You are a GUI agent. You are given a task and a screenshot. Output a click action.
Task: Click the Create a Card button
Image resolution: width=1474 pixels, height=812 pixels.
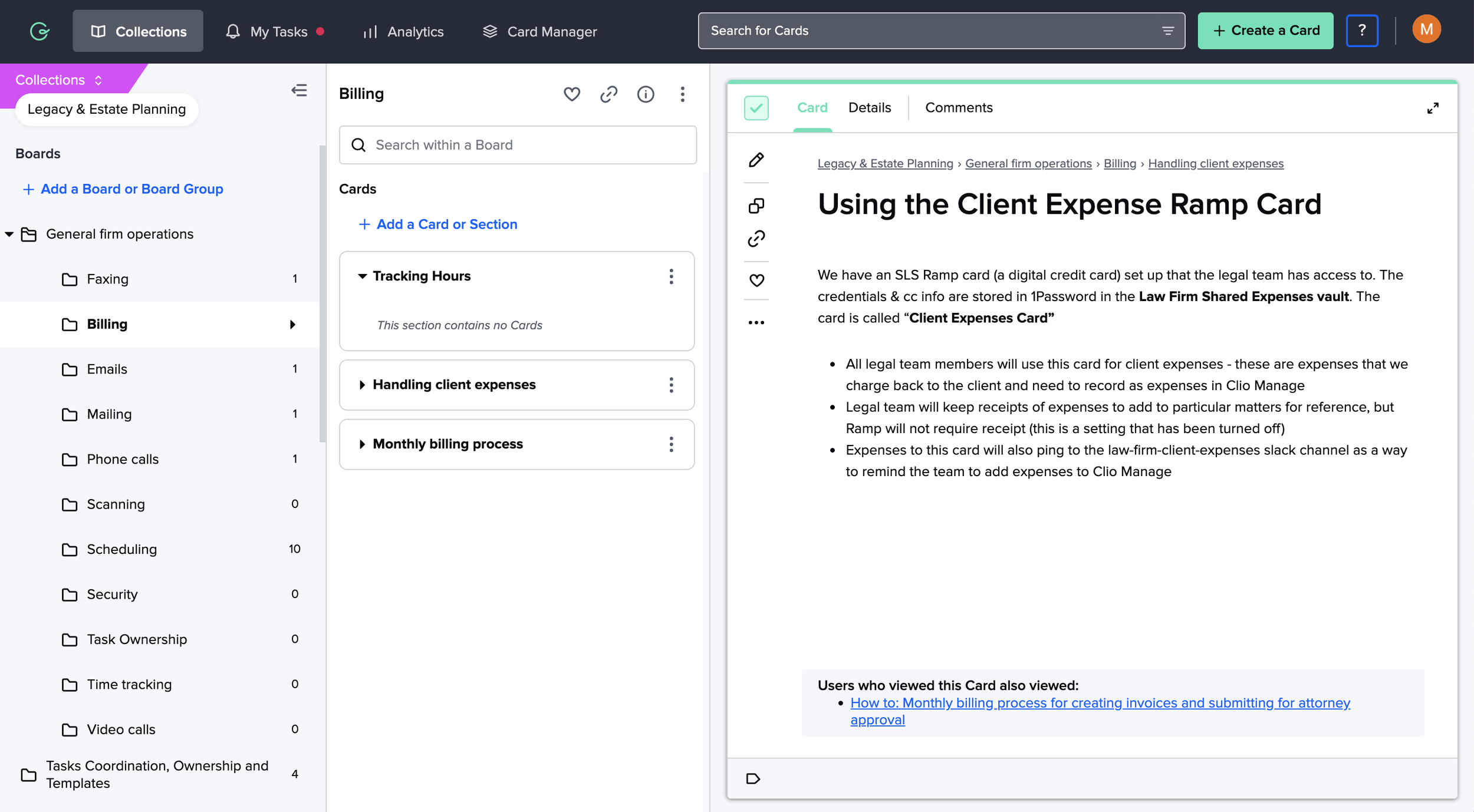coord(1265,31)
